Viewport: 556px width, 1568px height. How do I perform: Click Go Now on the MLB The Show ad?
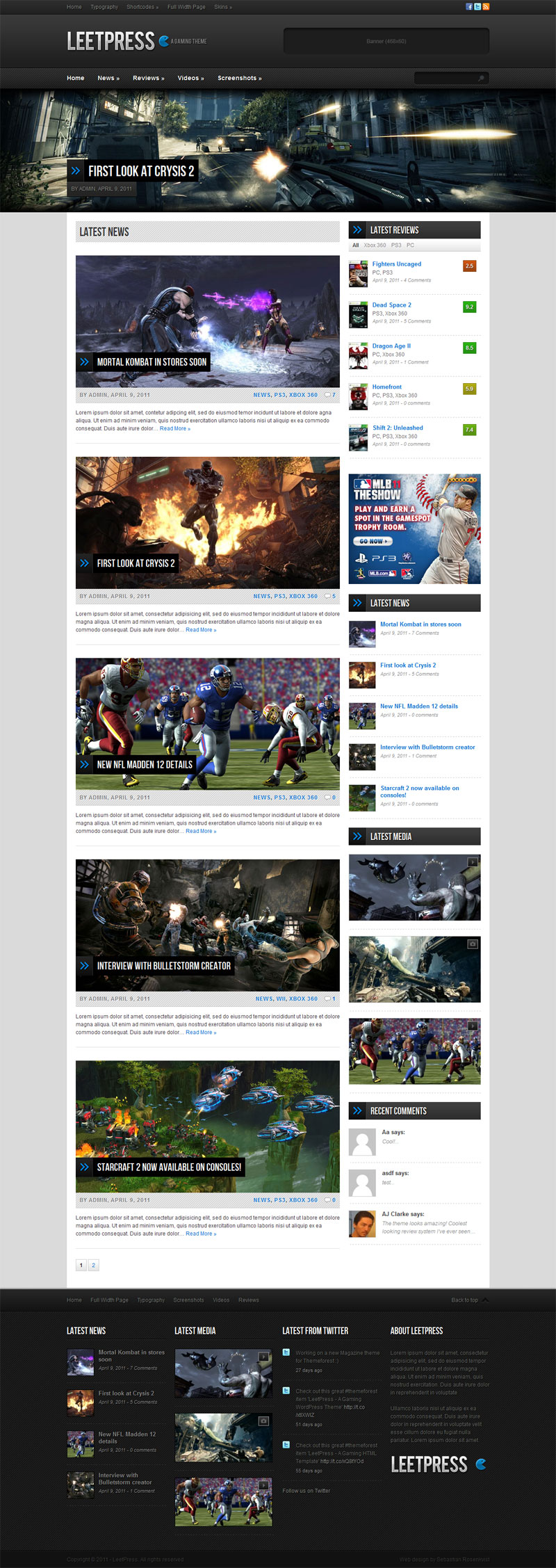373,541
